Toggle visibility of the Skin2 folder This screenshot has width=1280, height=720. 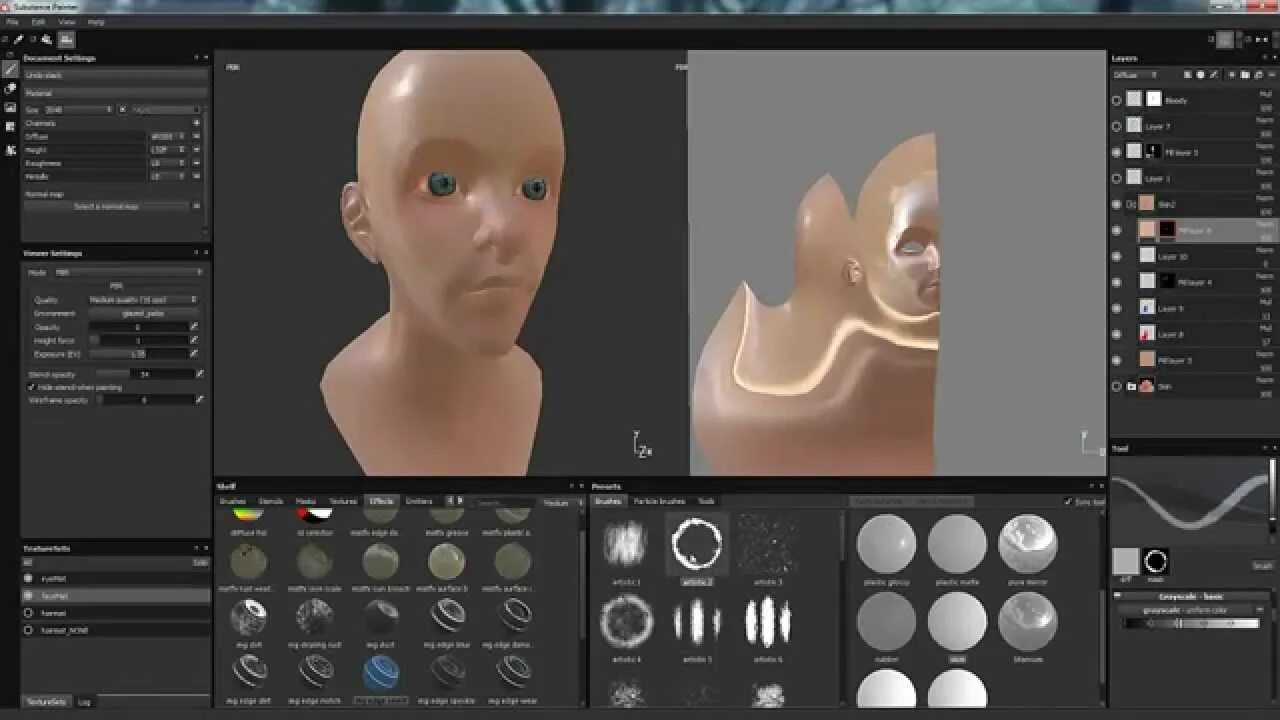click(1117, 204)
